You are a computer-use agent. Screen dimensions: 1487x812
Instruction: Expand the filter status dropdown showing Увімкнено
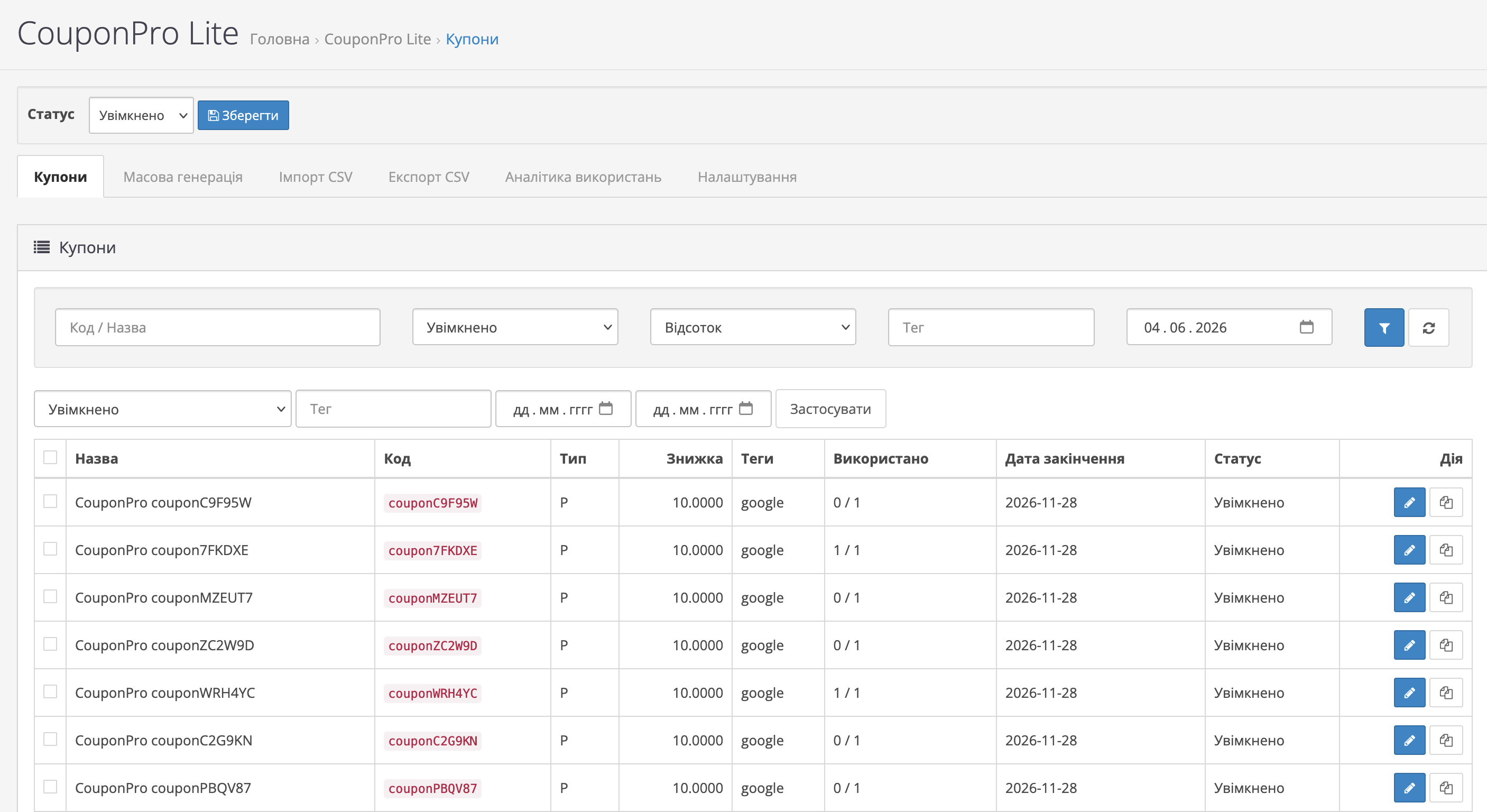[x=515, y=327]
